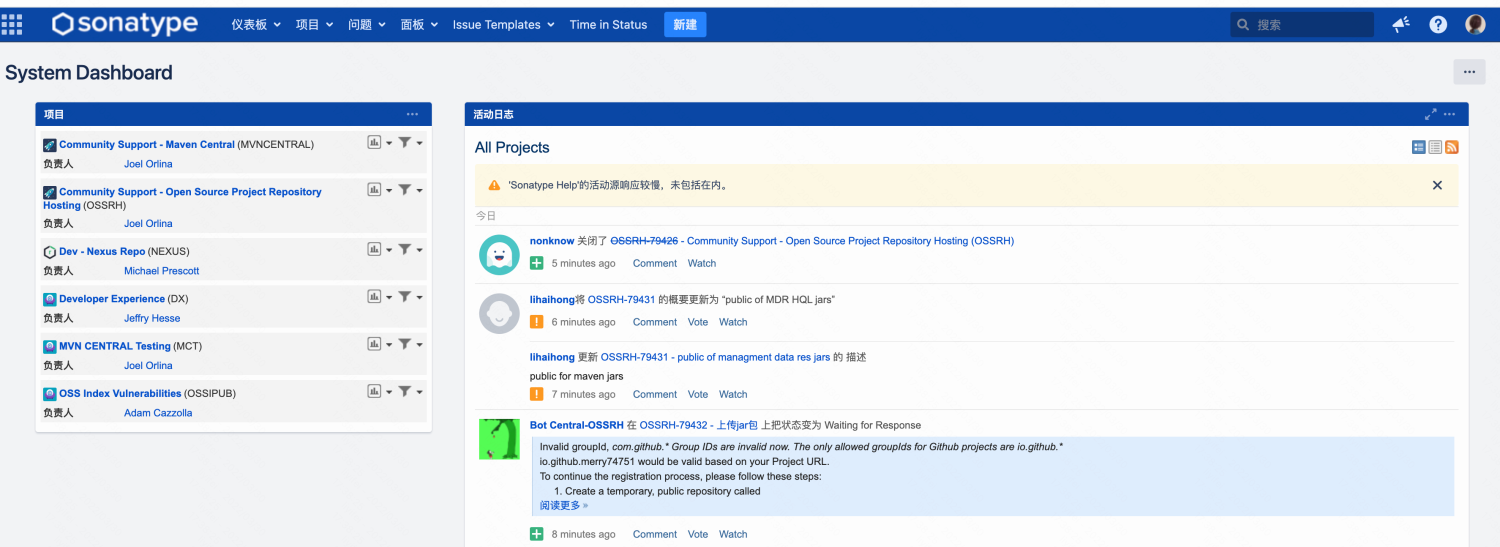
Task: Open the app switcher grid icon
Action: click(x=12, y=24)
